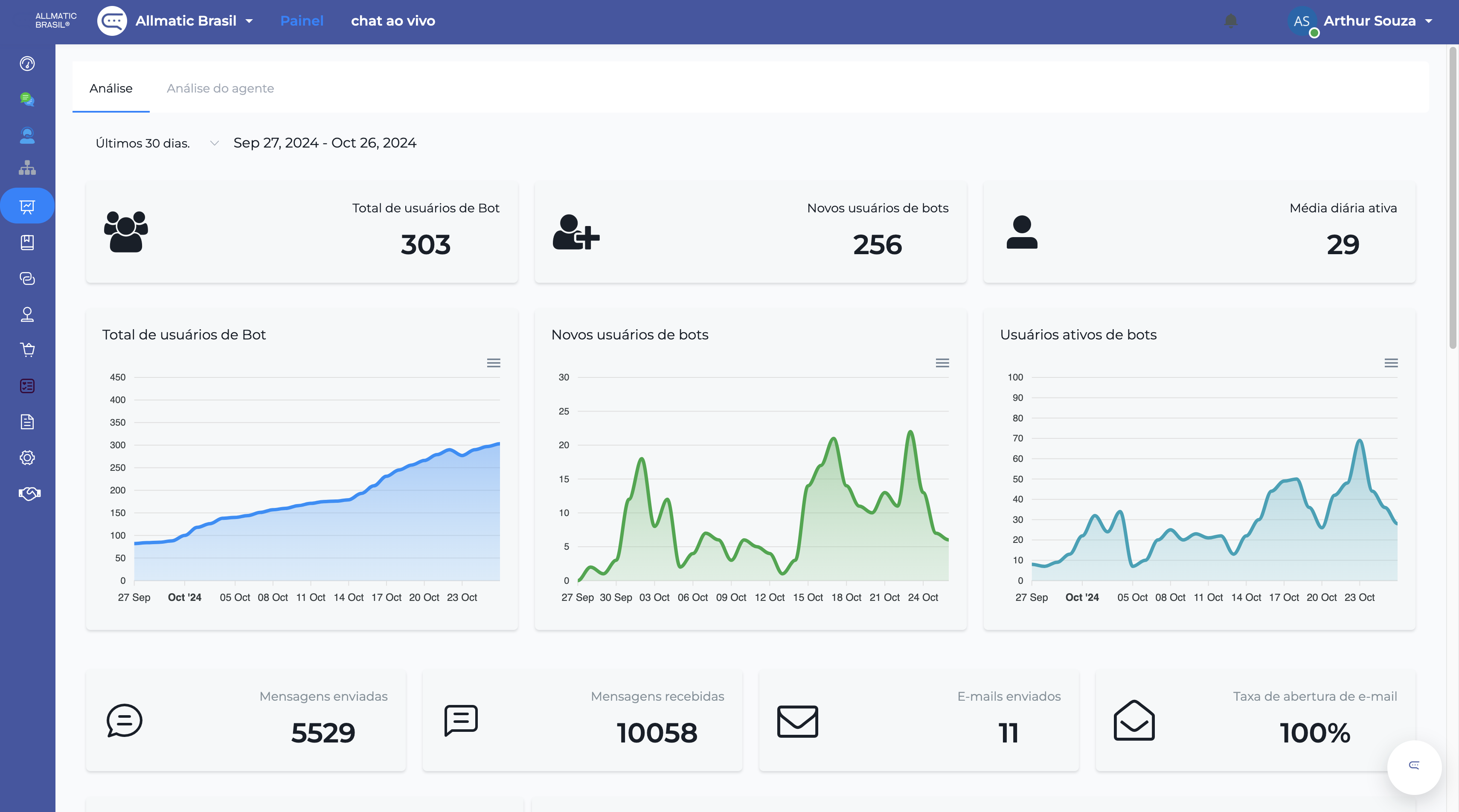Open menu for Total de usuários de Bot chart
Viewport: 1459px width, 812px height.
click(x=493, y=363)
